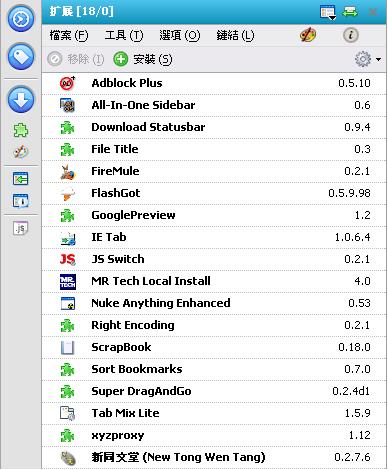
Task: Open the blue tag sidebar icon
Action: click(x=21, y=57)
